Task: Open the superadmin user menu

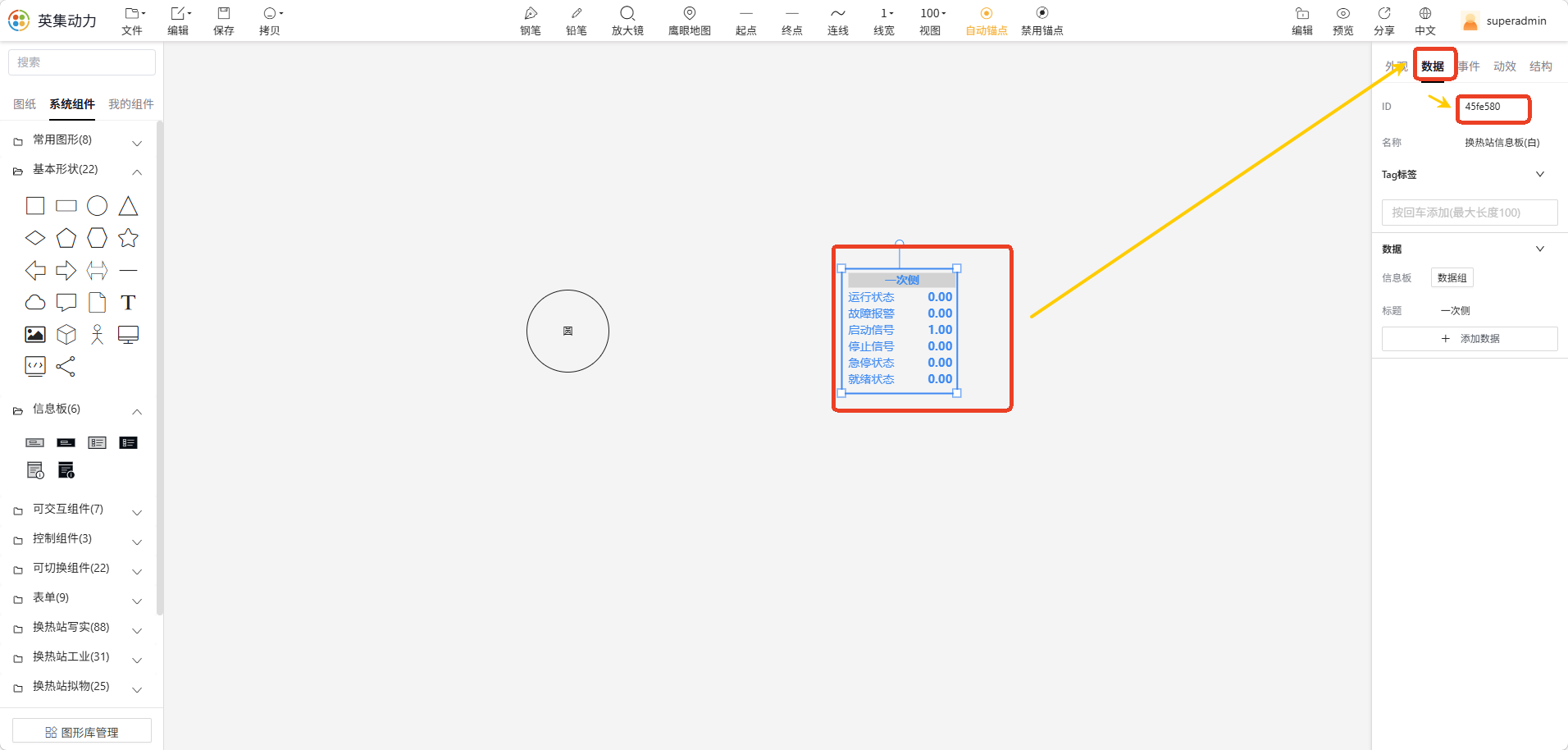Action: pyautogui.click(x=1505, y=21)
